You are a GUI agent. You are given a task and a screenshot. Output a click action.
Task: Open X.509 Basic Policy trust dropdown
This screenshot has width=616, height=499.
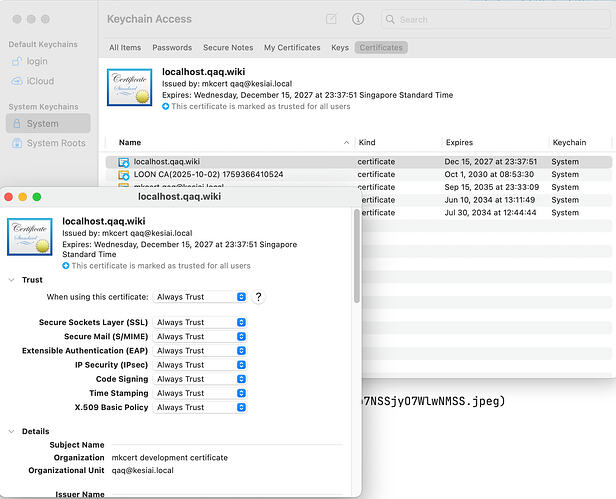[x=200, y=407]
